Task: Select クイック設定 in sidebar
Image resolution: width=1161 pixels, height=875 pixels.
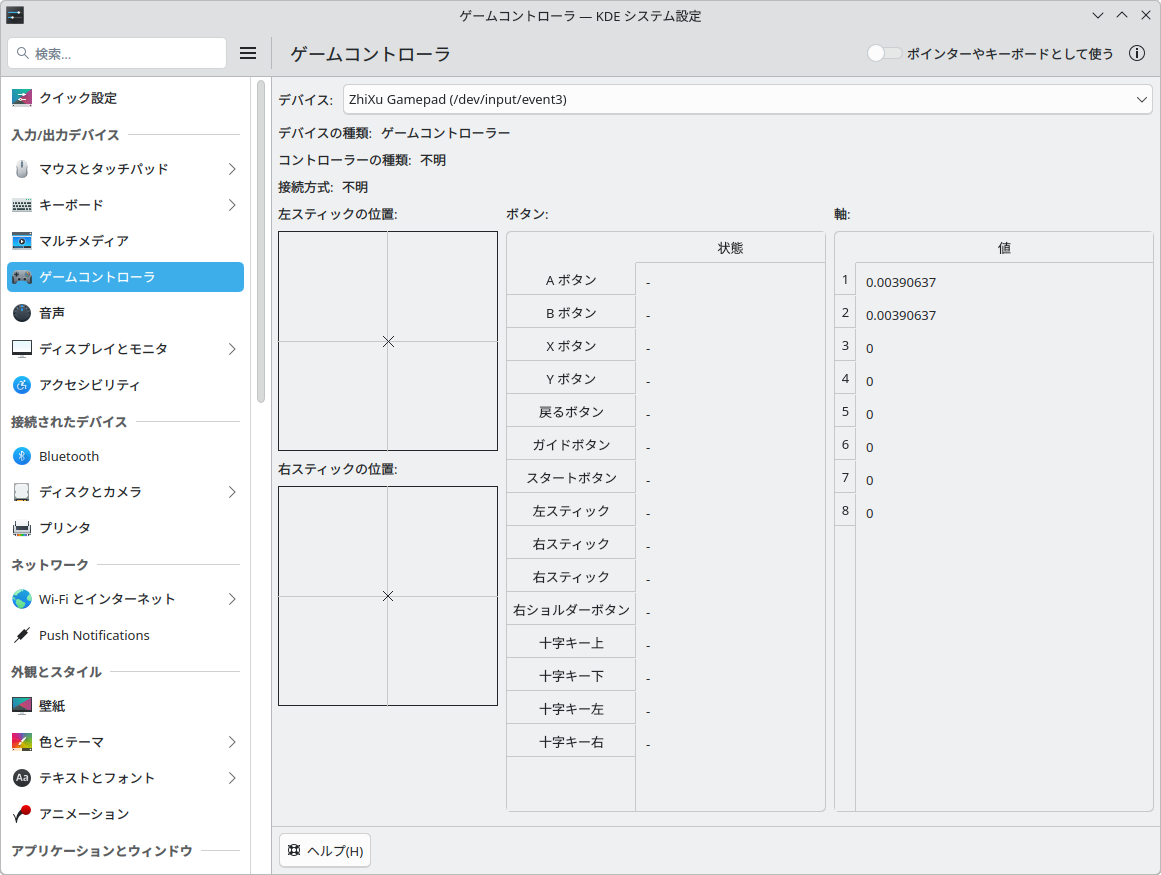Action: click(125, 98)
